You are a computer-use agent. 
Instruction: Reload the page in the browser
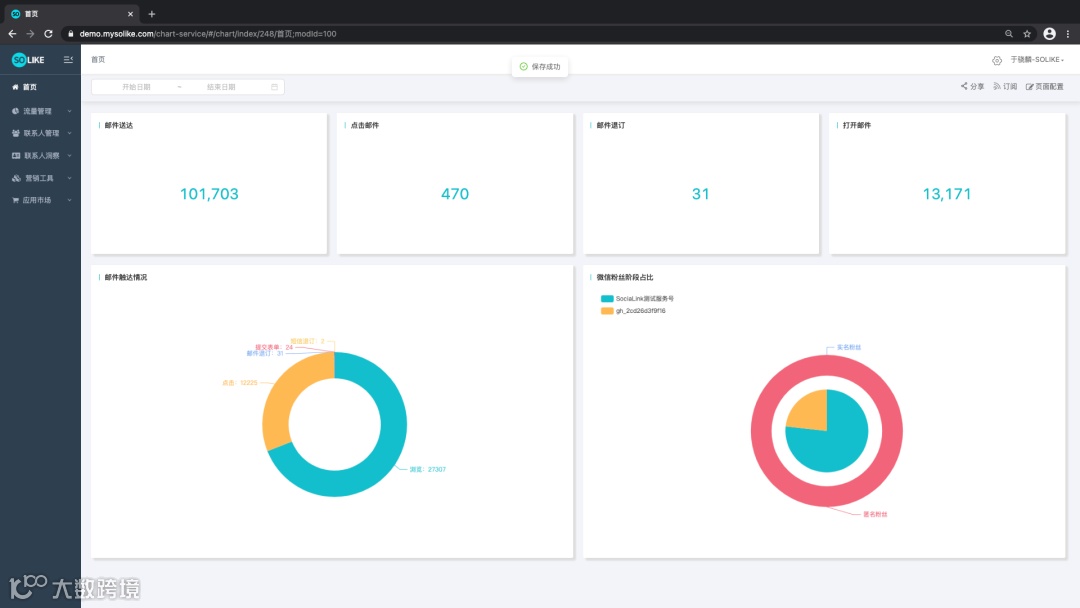[48, 34]
